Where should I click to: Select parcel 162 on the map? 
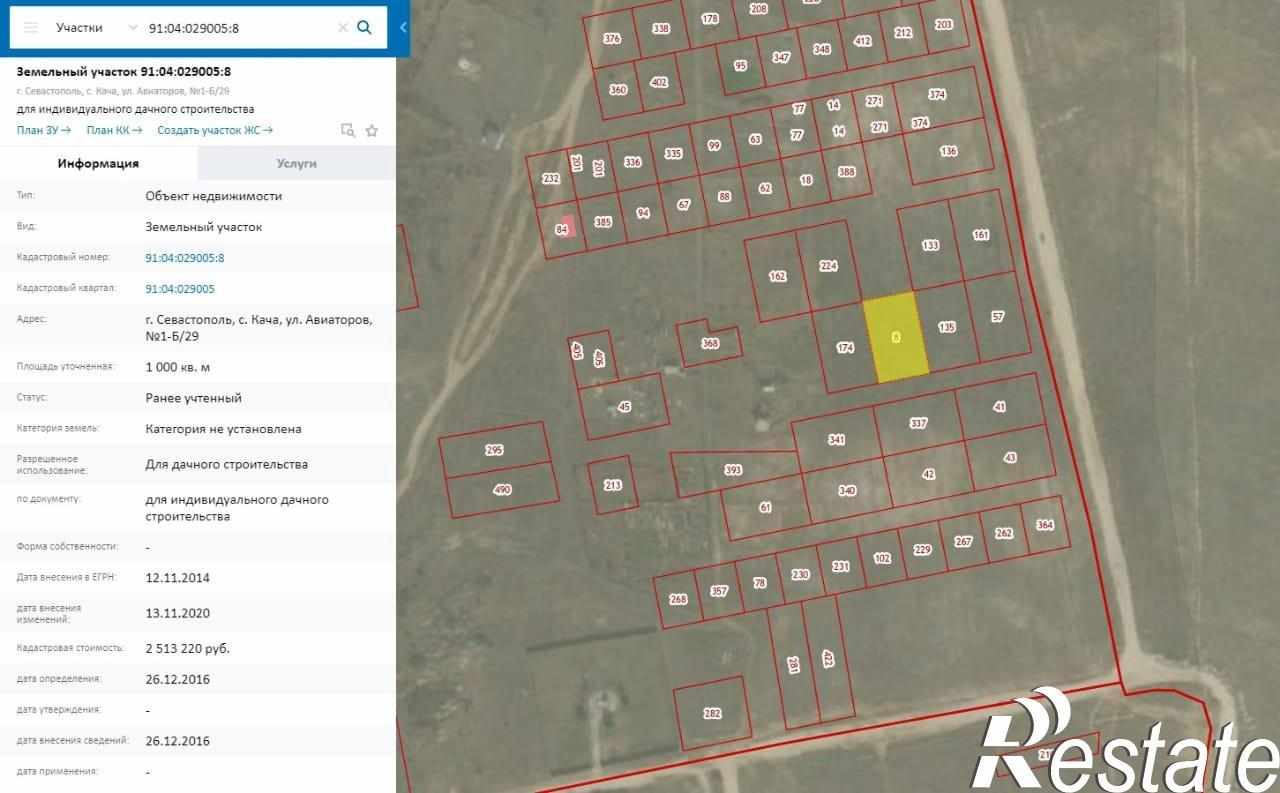777,276
